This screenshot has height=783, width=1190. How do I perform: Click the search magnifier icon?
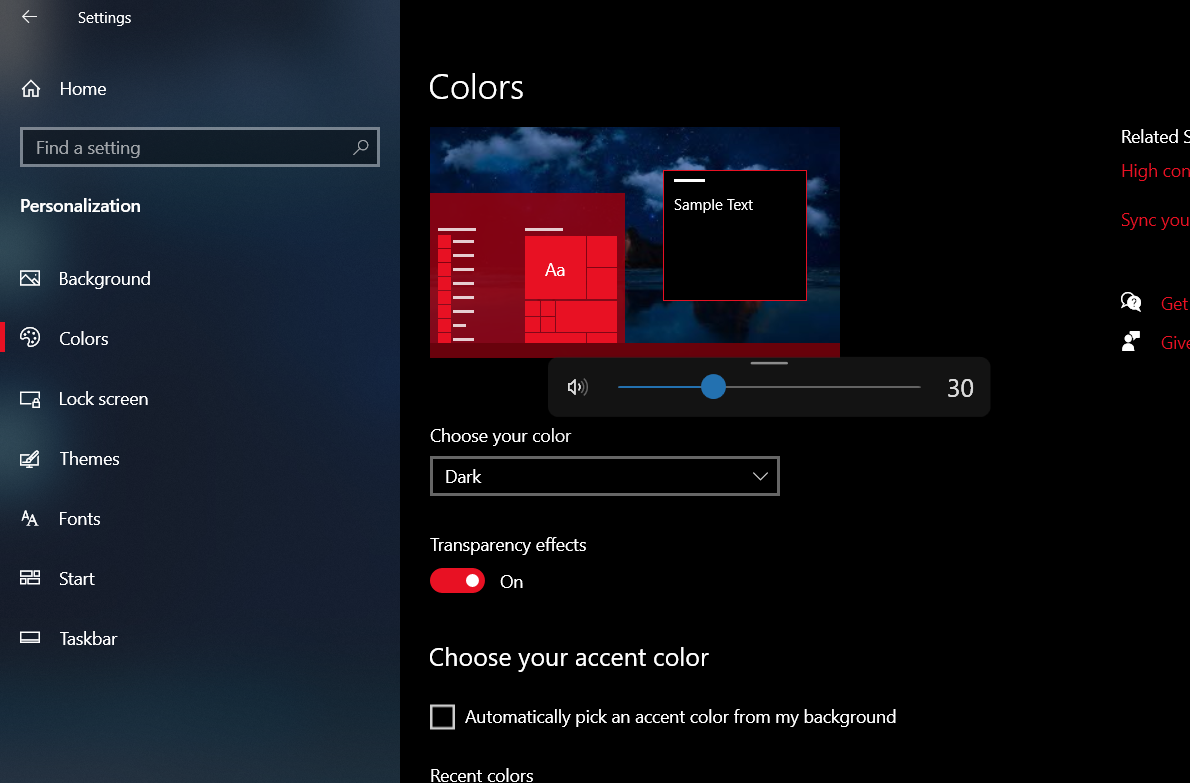point(360,147)
